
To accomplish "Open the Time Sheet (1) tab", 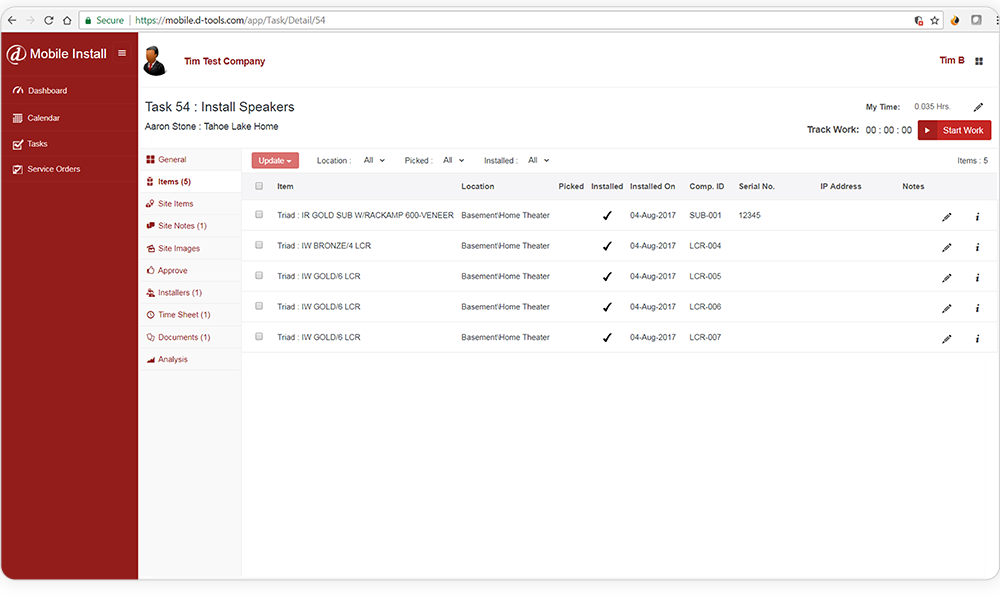I will tap(190, 315).
